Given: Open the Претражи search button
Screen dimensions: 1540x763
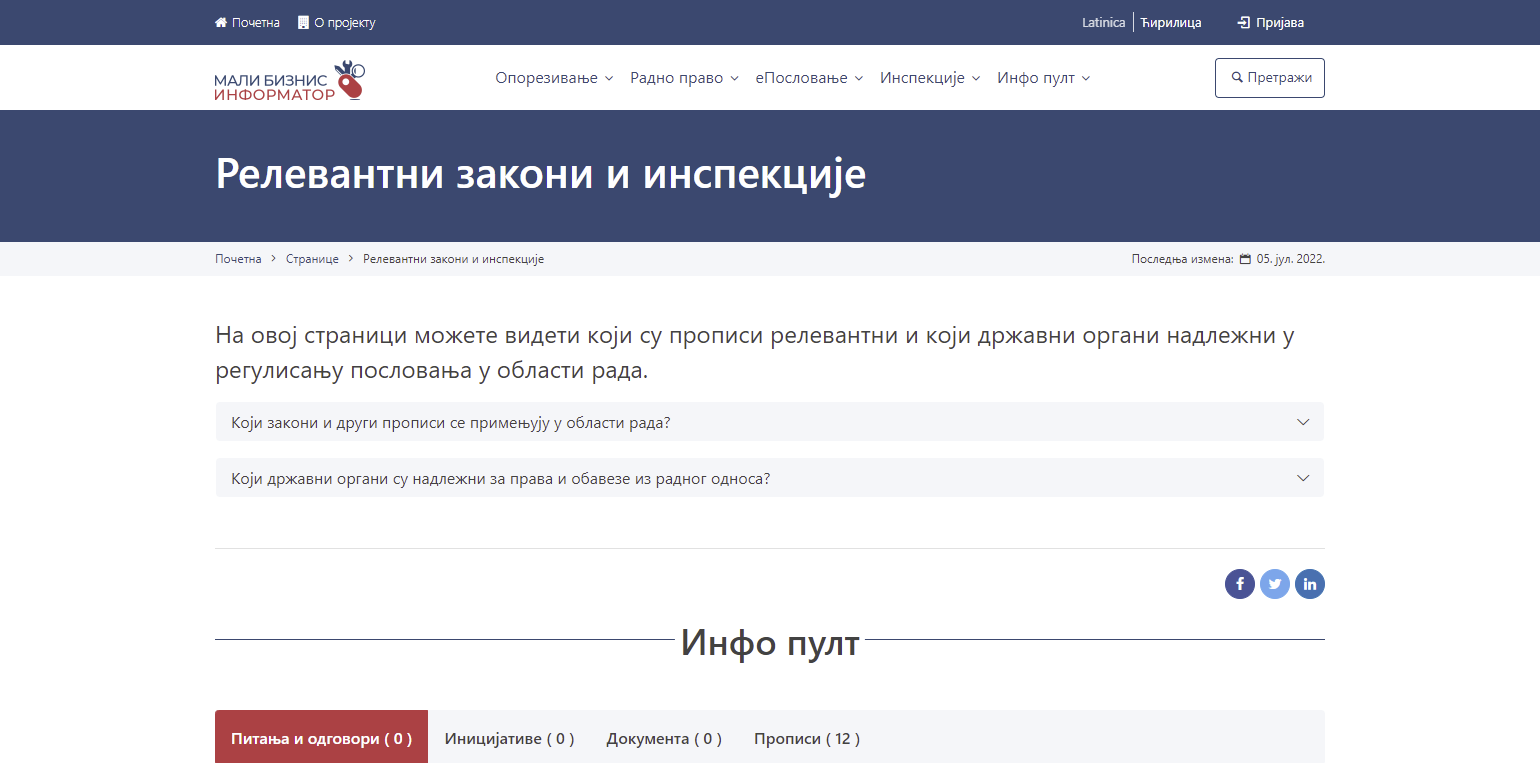Looking at the screenshot, I should coord(1270,78).
